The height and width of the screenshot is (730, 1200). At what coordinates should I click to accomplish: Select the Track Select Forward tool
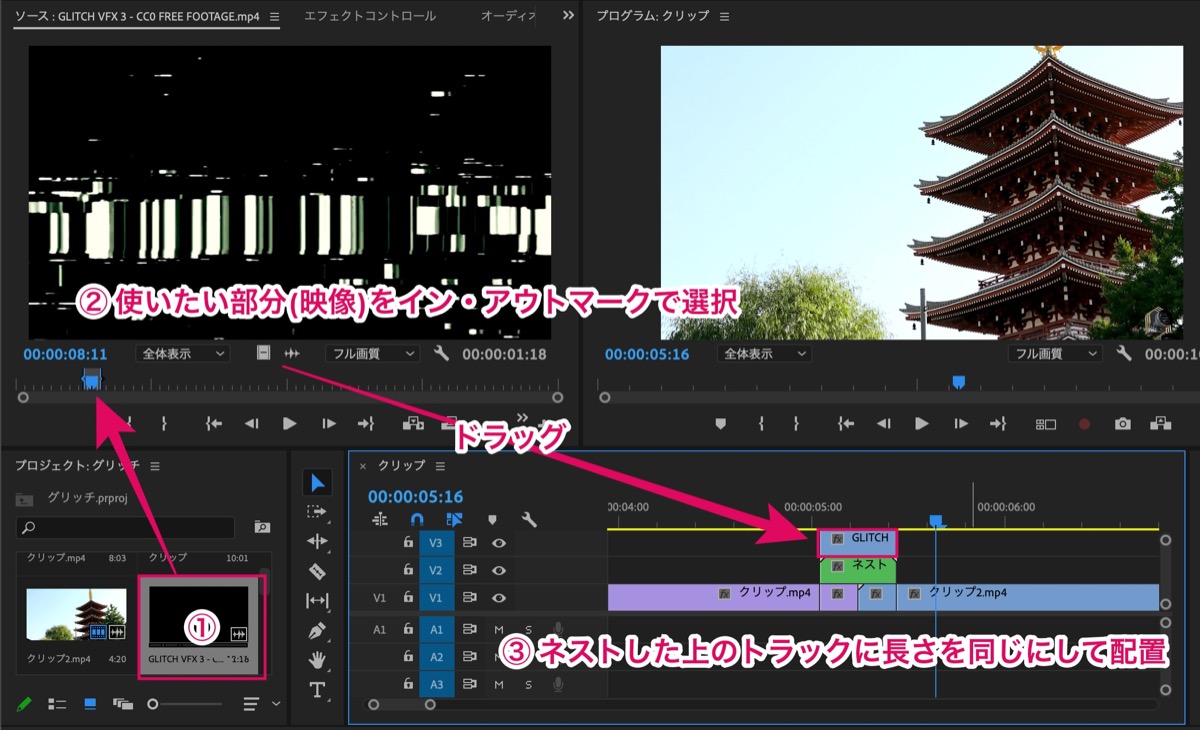coord(317,512)
